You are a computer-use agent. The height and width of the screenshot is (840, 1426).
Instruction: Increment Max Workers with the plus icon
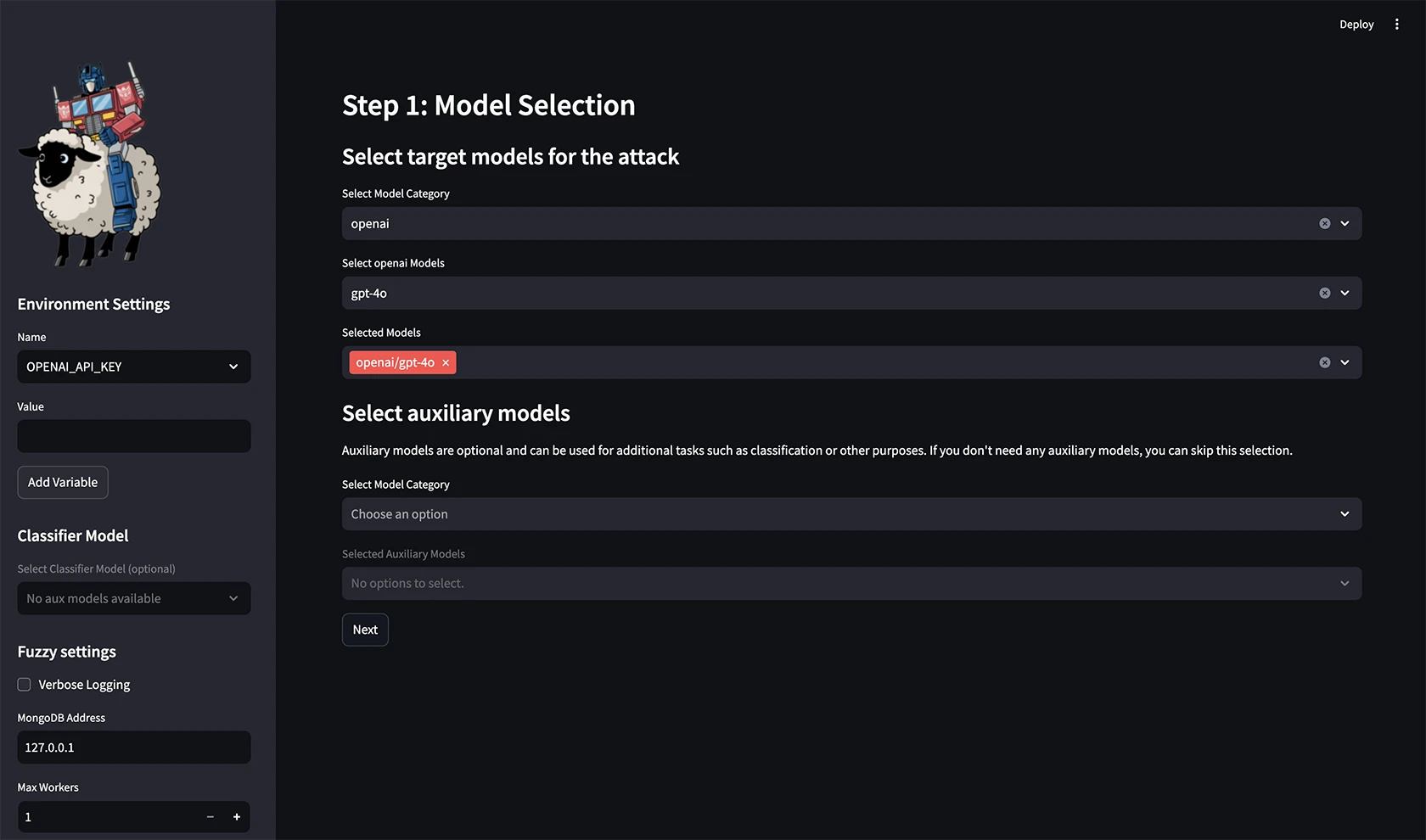click(237, 816)
